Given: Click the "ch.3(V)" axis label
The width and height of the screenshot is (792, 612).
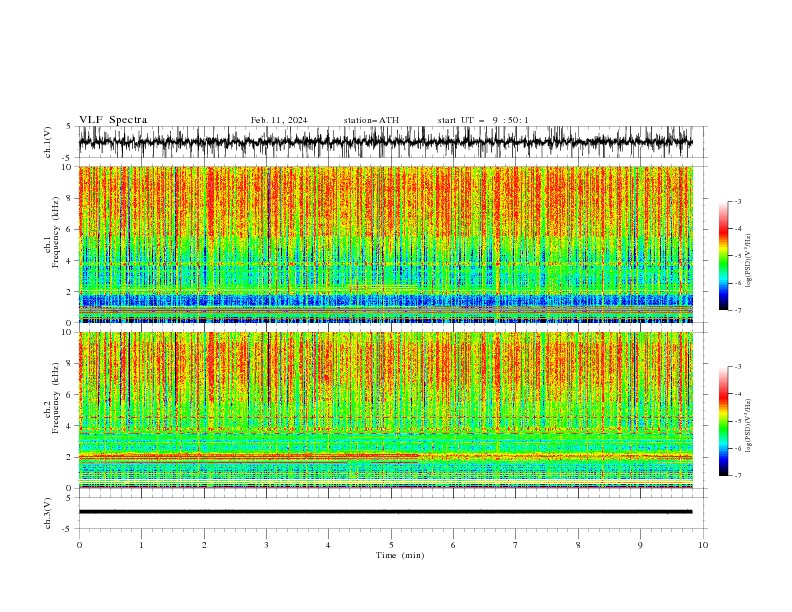Looking at the screenshot, I should pyautogui.click(x=48, y=513).
